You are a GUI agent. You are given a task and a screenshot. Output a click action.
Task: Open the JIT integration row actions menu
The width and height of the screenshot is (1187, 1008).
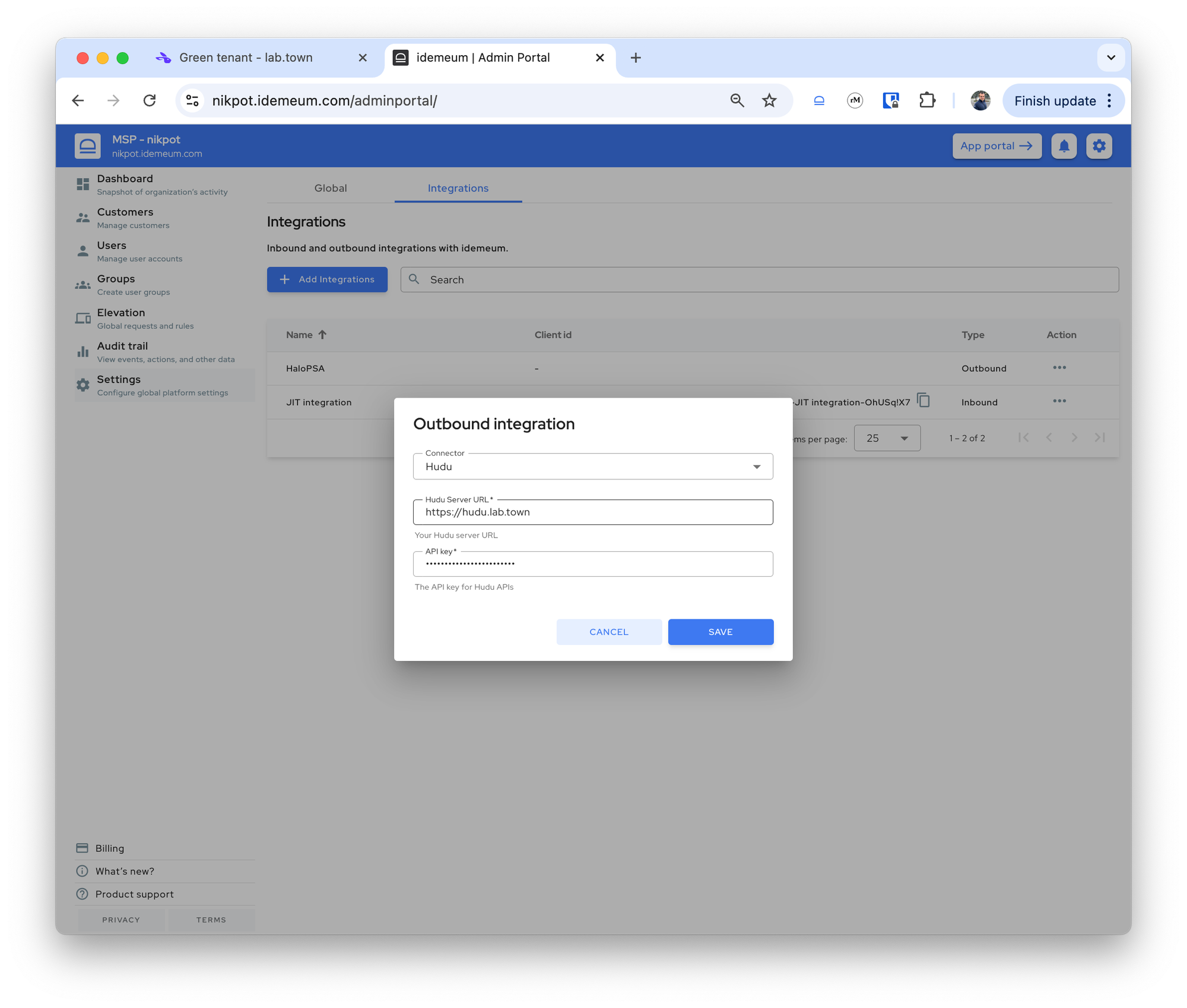pyautogui.click(x=1059, y=401)
